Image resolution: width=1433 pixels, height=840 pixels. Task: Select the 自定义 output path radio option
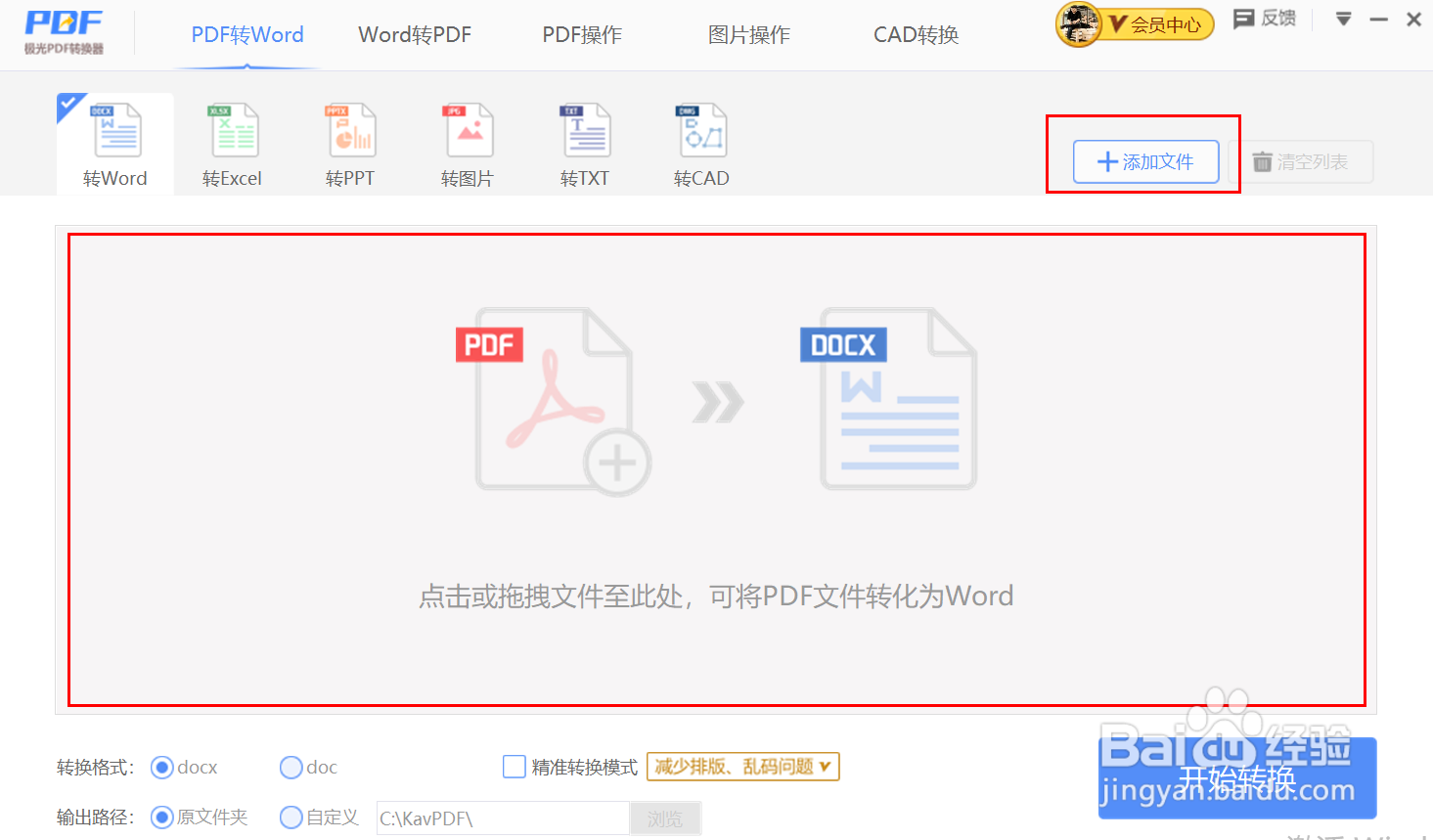[291, 818]
